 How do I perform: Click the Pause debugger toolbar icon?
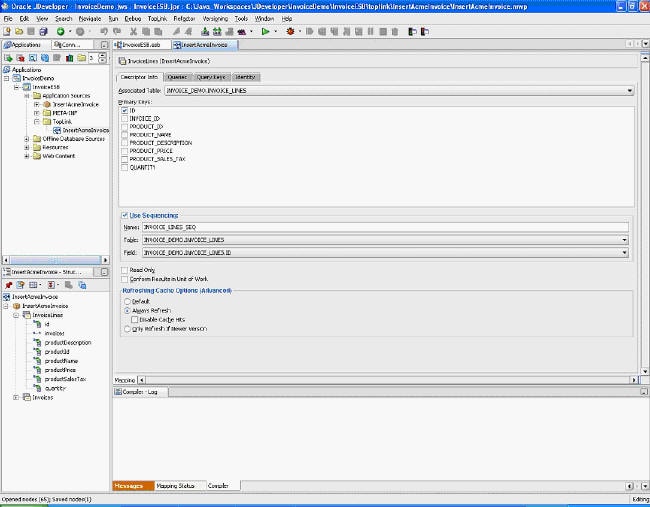(371, 32)
